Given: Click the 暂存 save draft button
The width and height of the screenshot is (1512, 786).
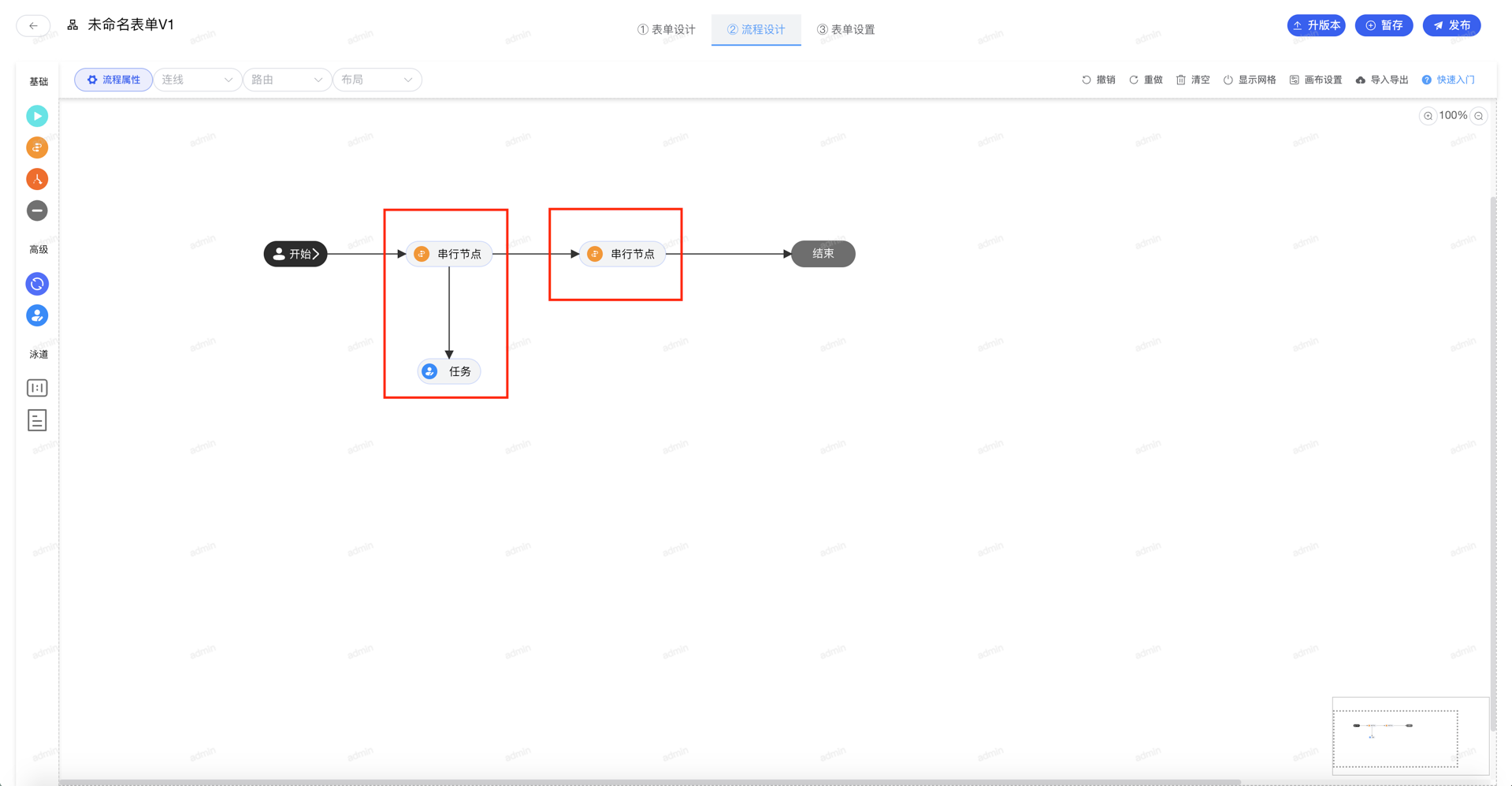Looking at the screenshot, I should (x=1384, y=25).
